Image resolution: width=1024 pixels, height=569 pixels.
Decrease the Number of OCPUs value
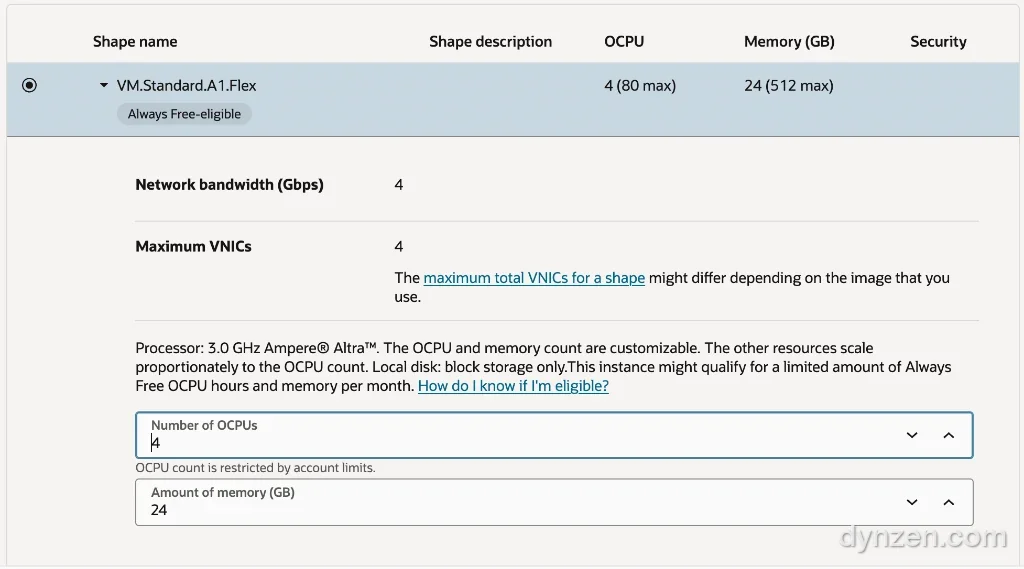(912, 435)
